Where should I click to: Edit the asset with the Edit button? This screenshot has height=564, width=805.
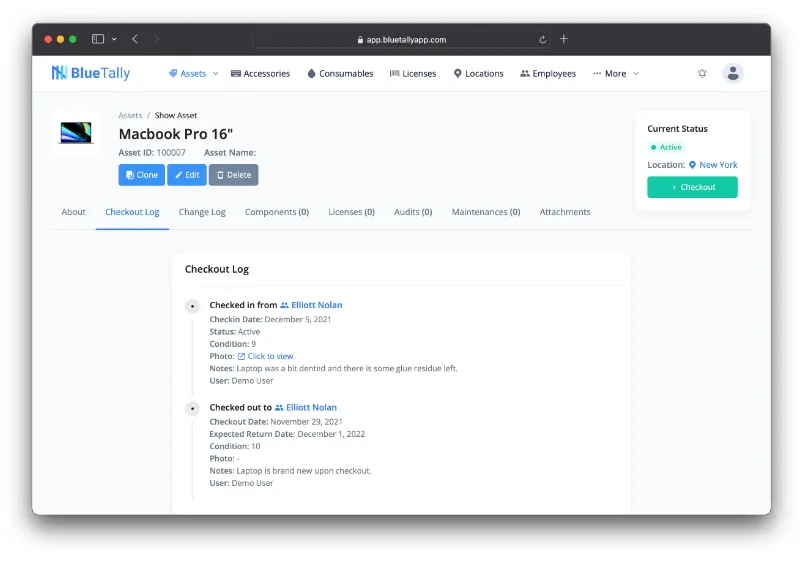[187, 175]
